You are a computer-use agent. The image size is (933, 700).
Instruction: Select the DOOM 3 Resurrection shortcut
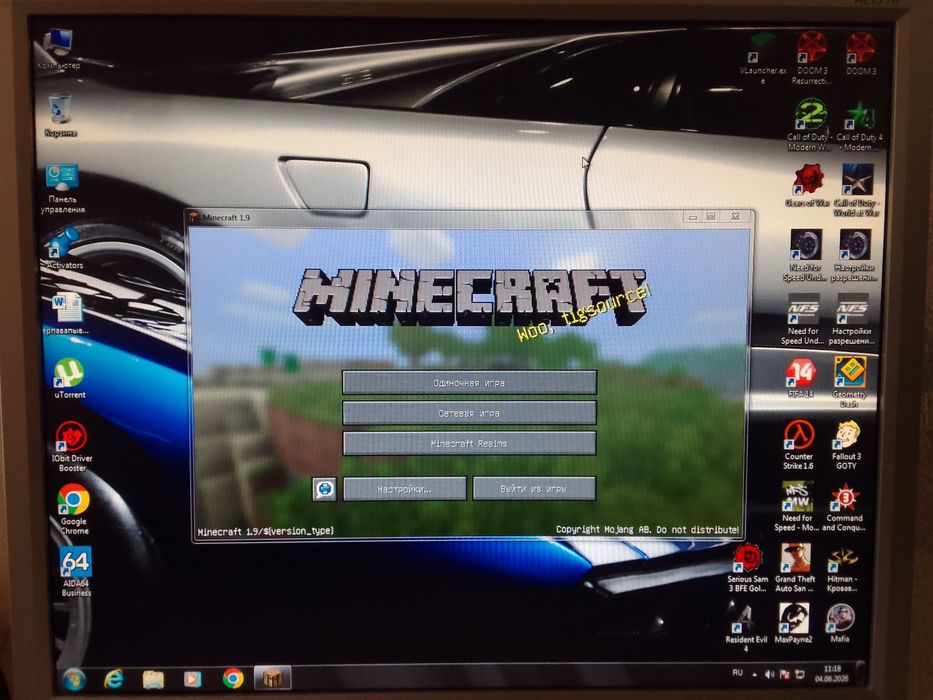click(812, 59)
